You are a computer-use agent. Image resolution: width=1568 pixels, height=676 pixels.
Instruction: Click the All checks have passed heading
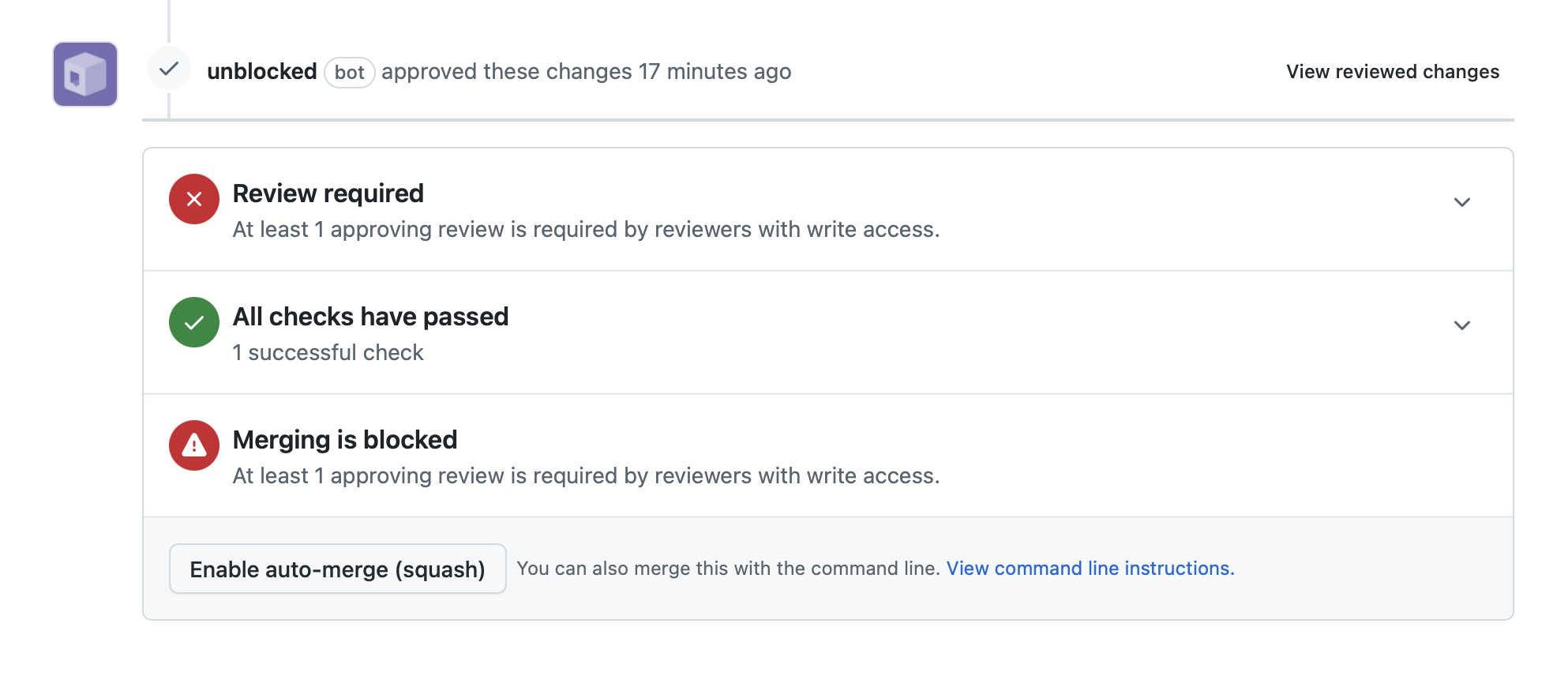[x=369, y=317]
